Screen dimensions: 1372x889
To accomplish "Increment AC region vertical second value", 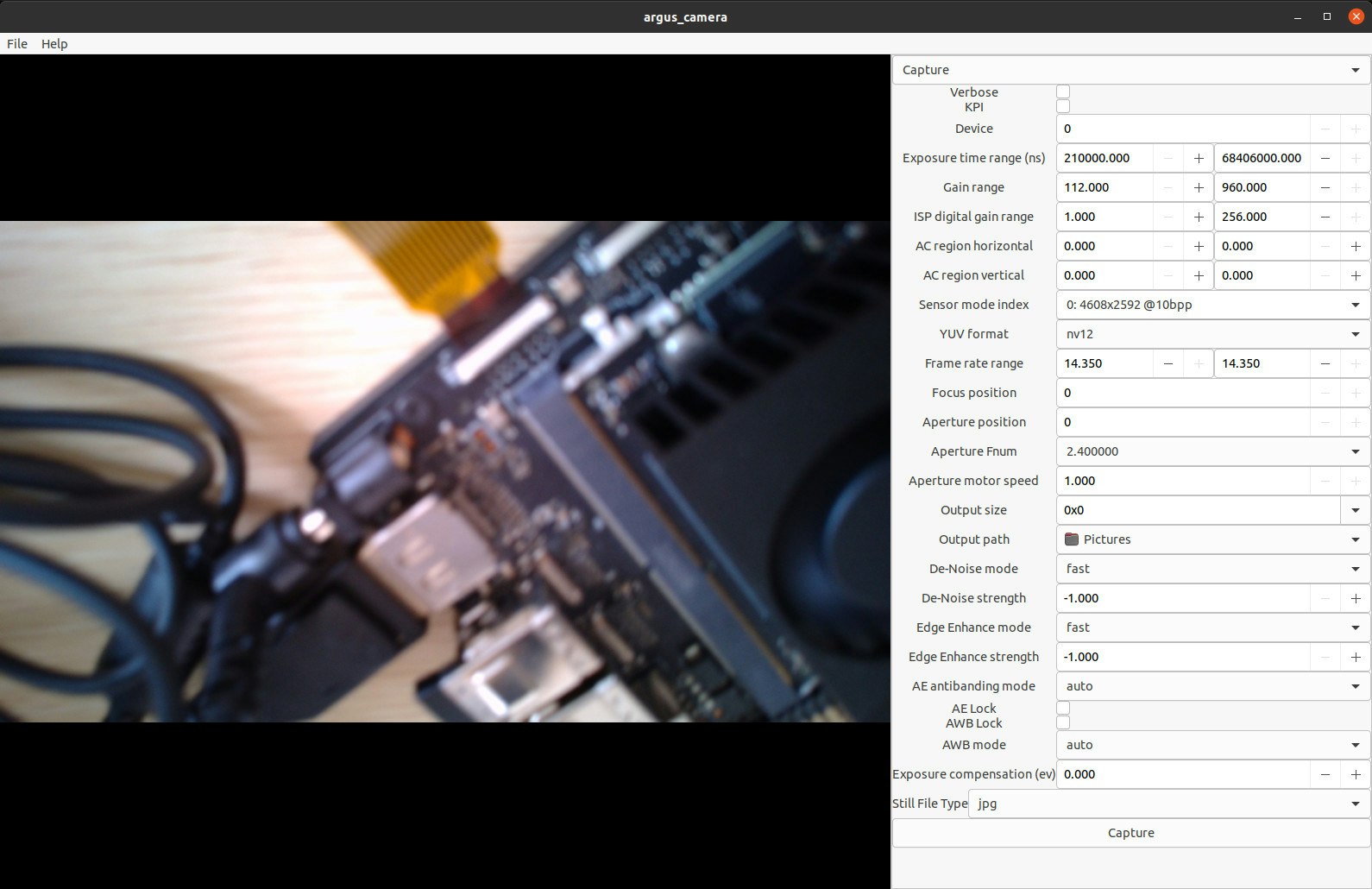I will pos(1356,275).
